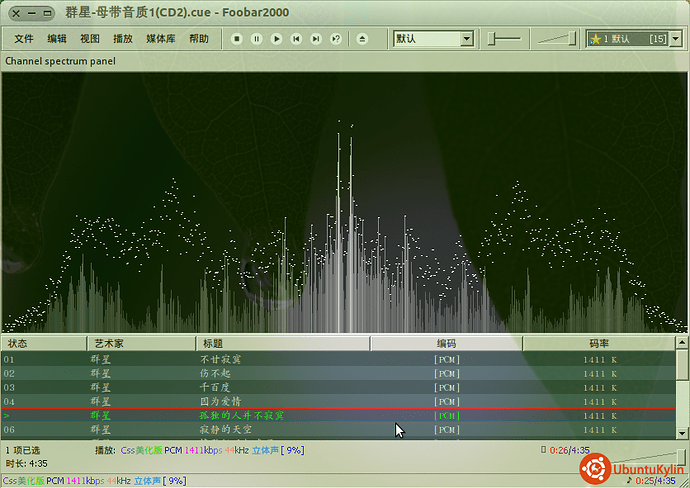Select track 03 千百度
Viewport: 690px width, 488px height.
pos(338,388)
